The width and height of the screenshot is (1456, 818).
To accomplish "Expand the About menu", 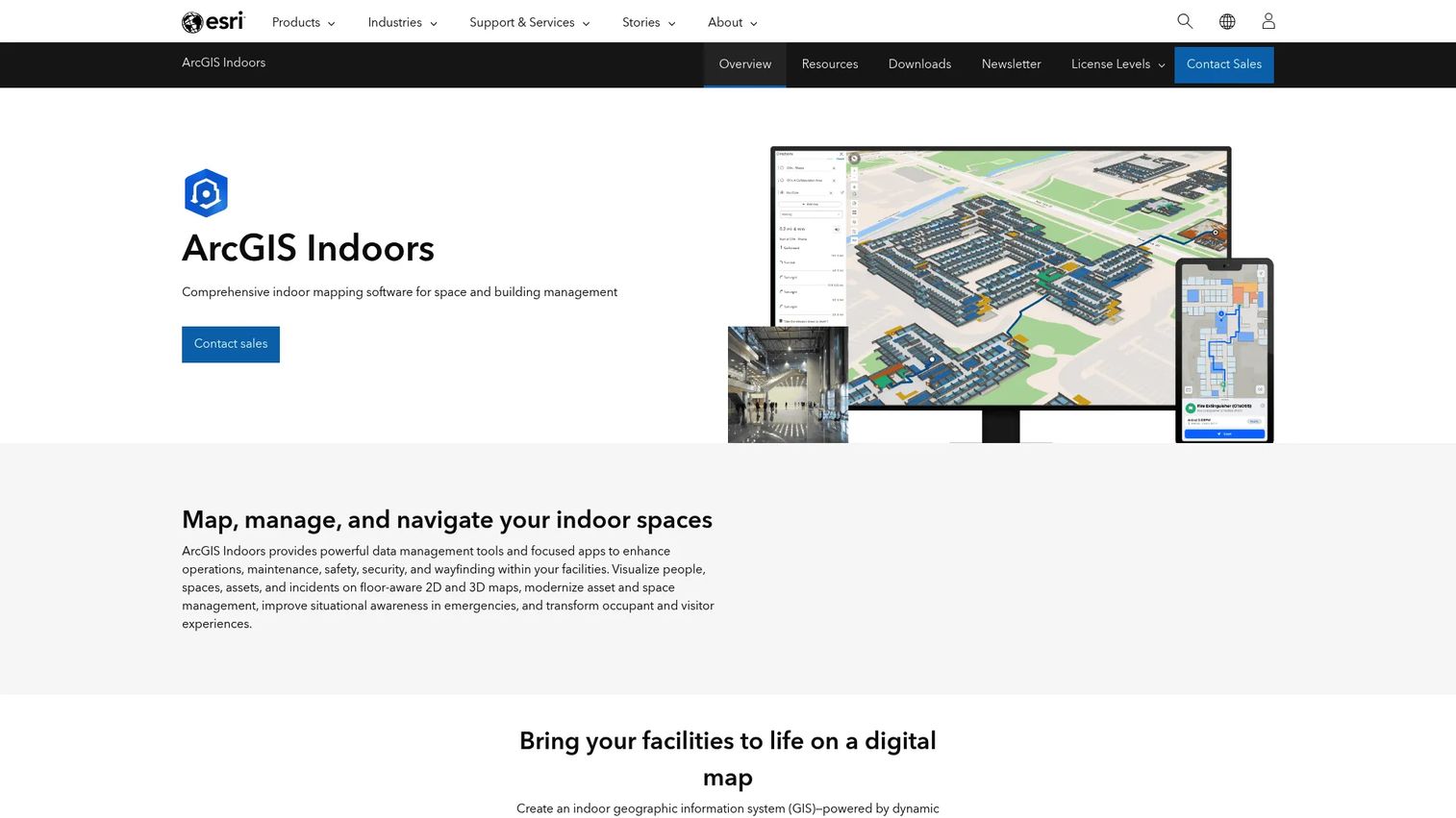I will tap(733, 22).
